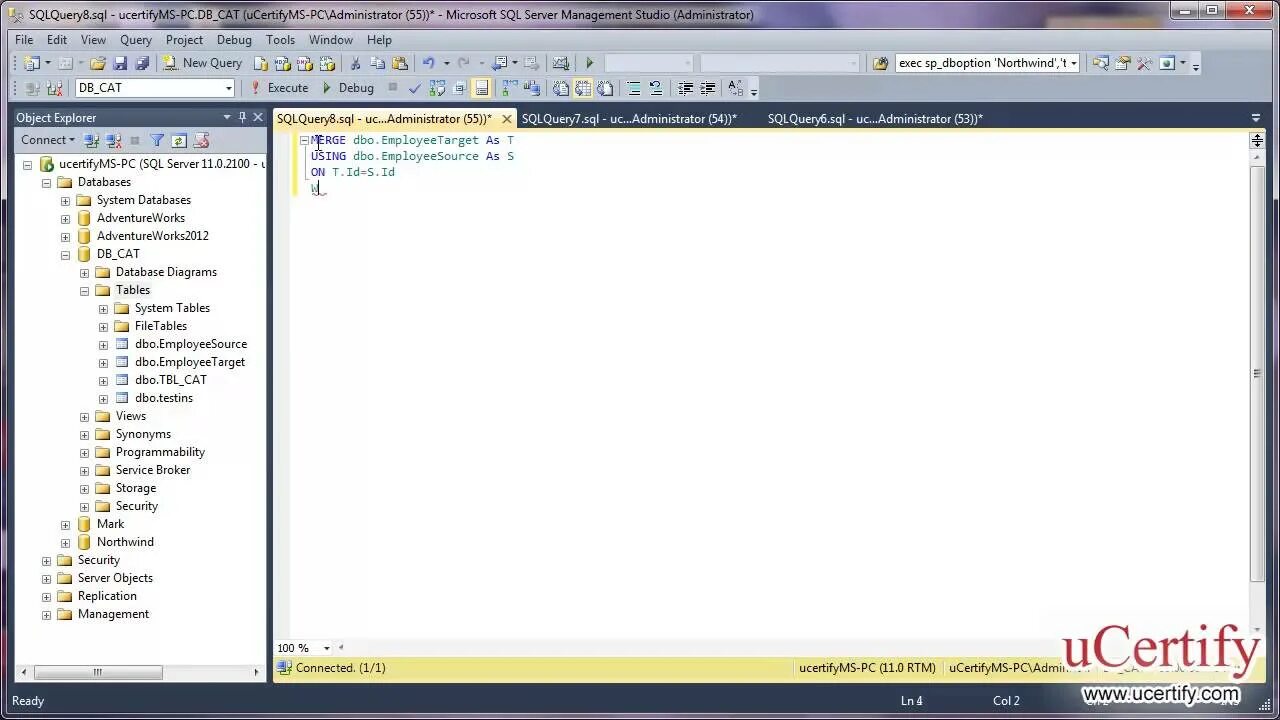Click the Find in Files icon
The width and height of the screenshot is (1280, 720).
[x=880, y=63]
